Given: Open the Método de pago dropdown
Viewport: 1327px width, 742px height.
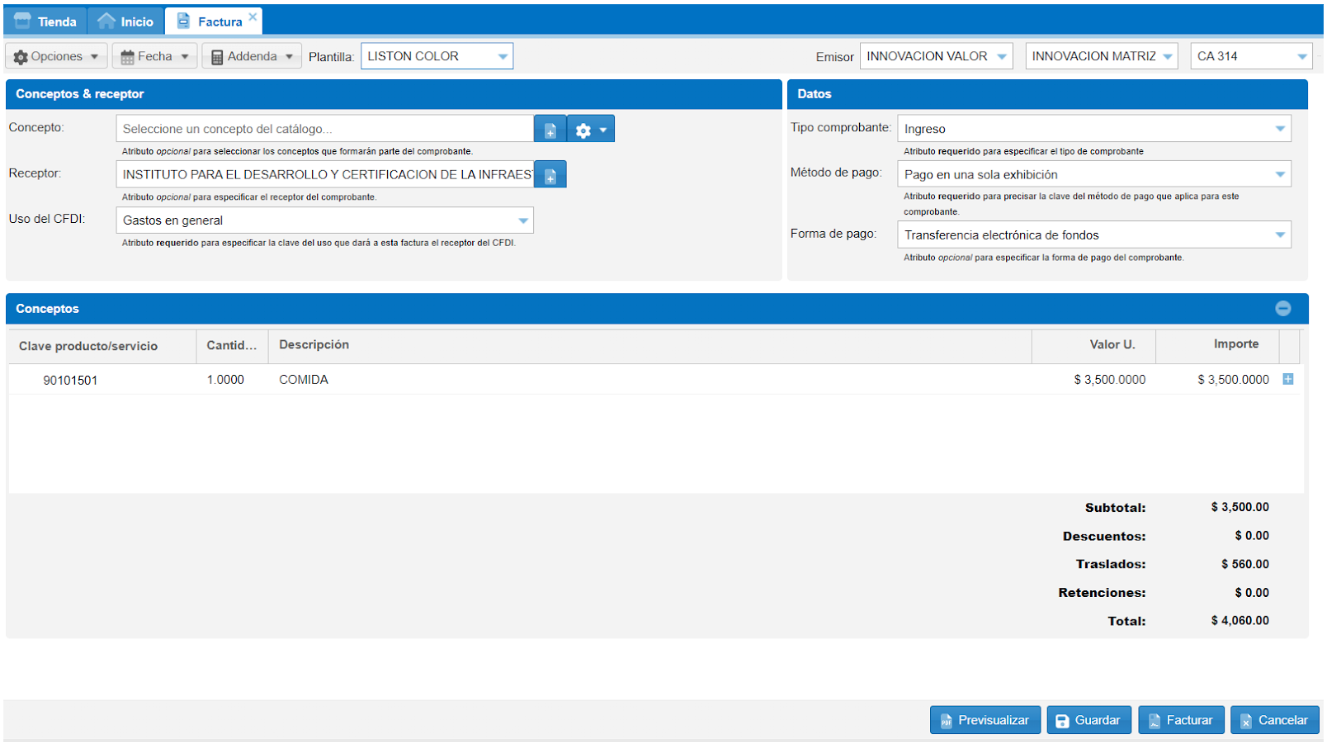Looking at the screenshot, I should click(x=1279, y=175).
